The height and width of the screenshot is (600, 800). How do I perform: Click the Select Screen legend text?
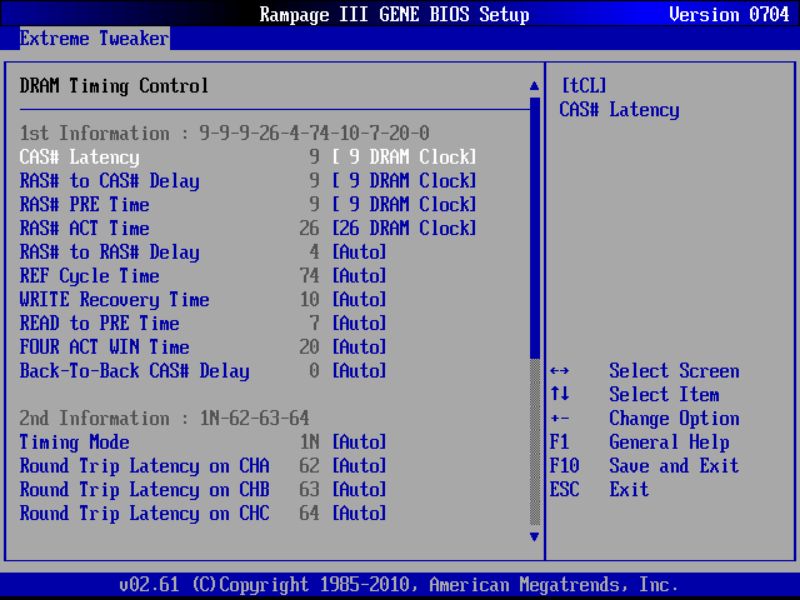point(674,371)
